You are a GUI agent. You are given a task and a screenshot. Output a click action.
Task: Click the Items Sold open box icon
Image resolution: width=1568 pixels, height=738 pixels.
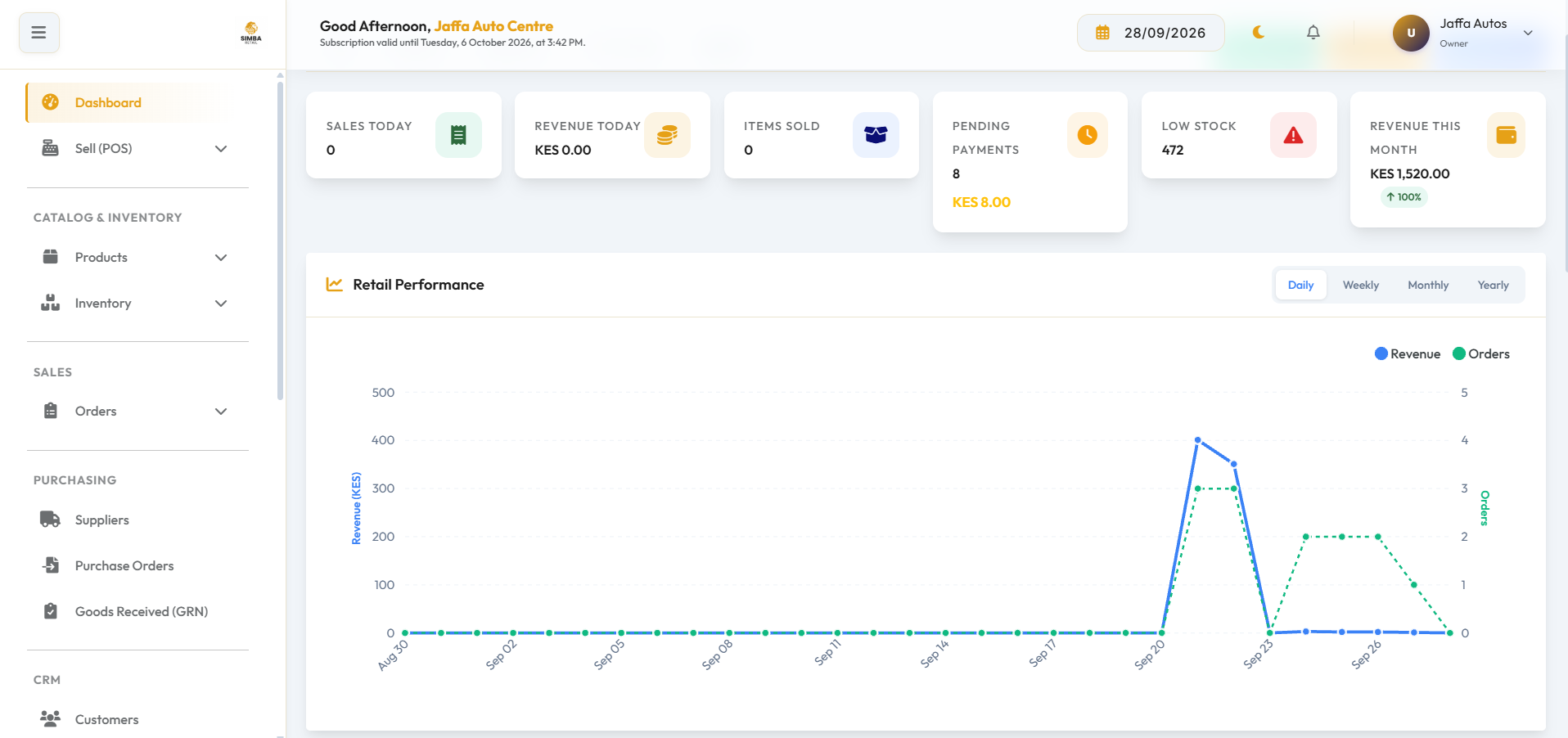876,135
